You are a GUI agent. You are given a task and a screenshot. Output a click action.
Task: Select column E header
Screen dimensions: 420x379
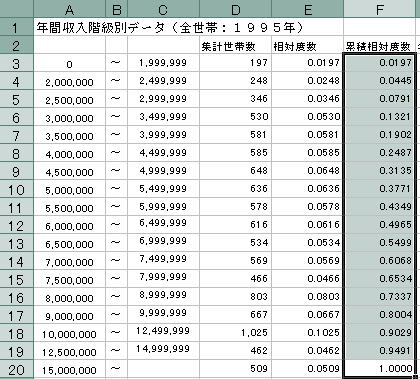pos(307,9)
